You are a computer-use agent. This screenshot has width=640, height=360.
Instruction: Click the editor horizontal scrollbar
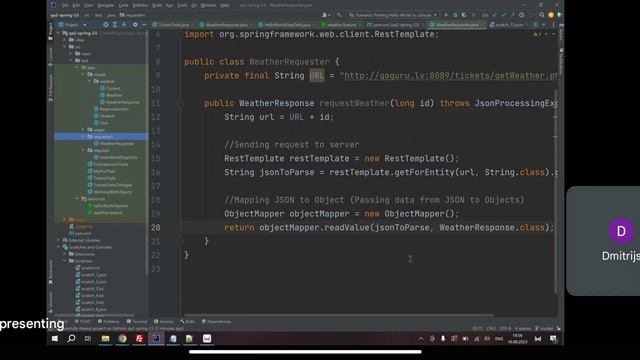(x=339, y=315)
